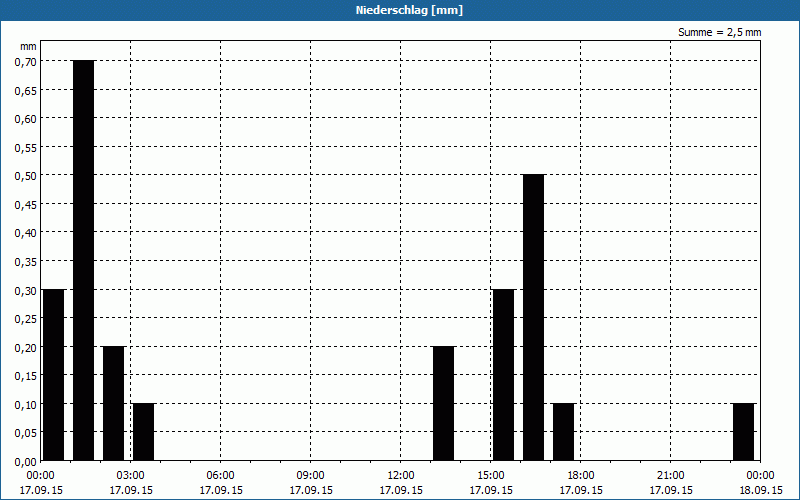Select the 0,30 mm bar at 15:00
Screen dimensions: 800x500
tap(503, 375)
